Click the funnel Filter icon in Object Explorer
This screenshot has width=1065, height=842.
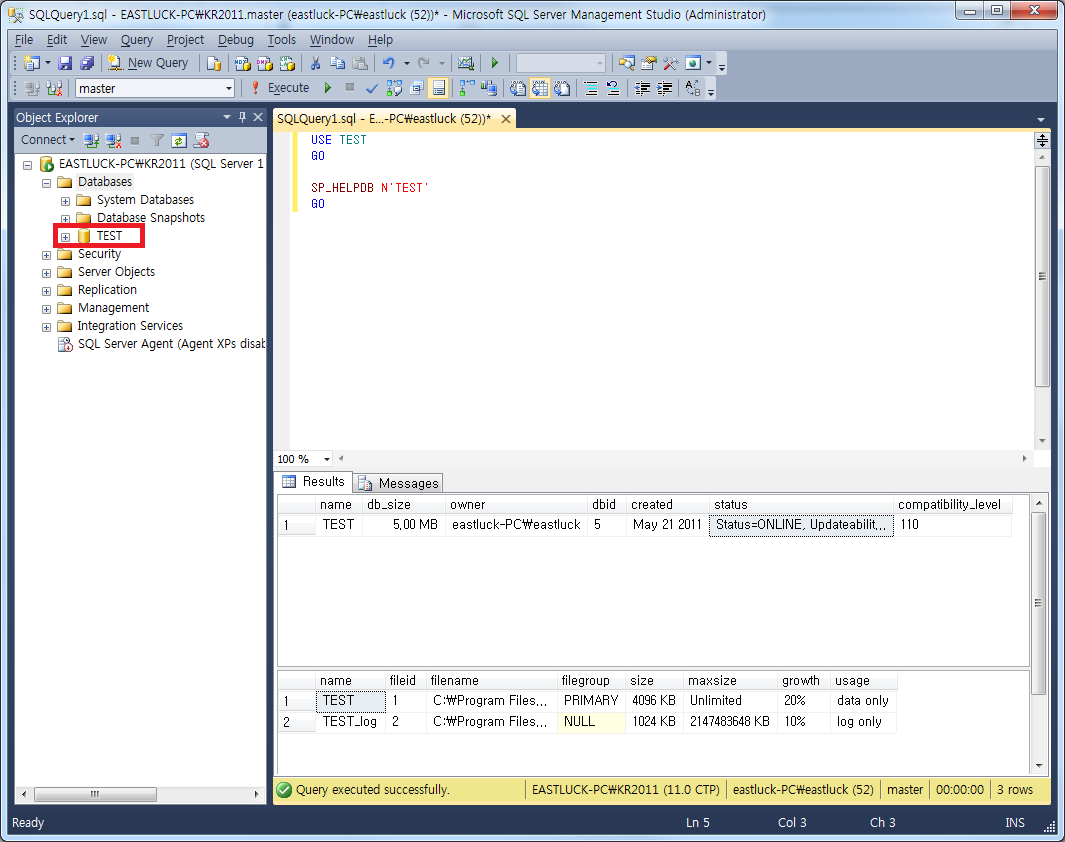click(157, 141)
